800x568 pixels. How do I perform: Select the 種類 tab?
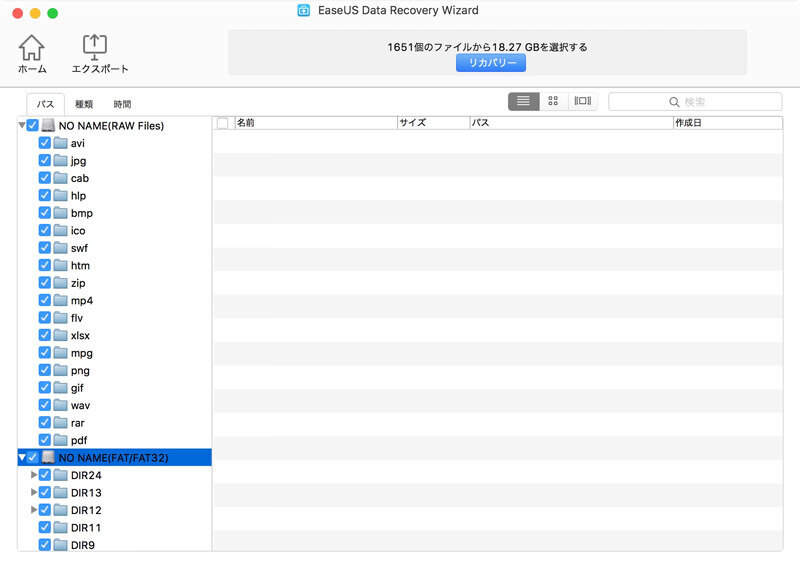click(84, 104)
